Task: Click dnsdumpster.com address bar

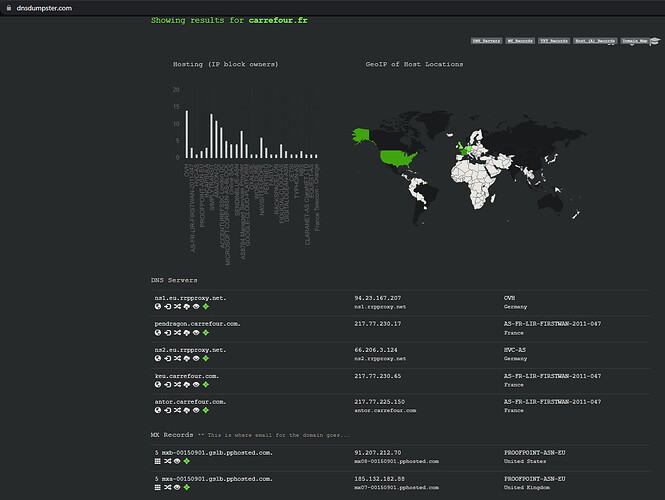Action: 44,8
